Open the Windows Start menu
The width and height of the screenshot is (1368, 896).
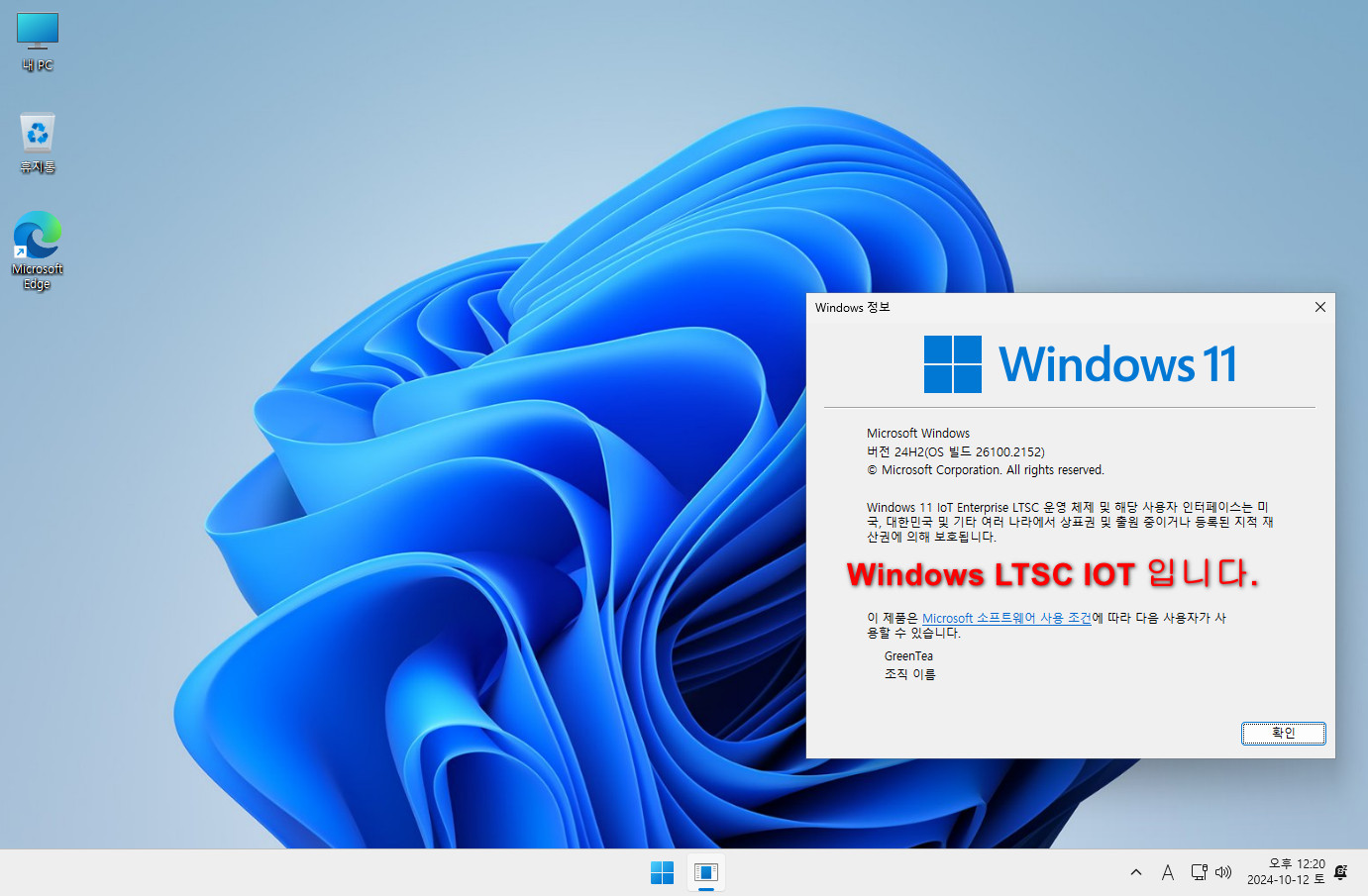pos(662,872)
